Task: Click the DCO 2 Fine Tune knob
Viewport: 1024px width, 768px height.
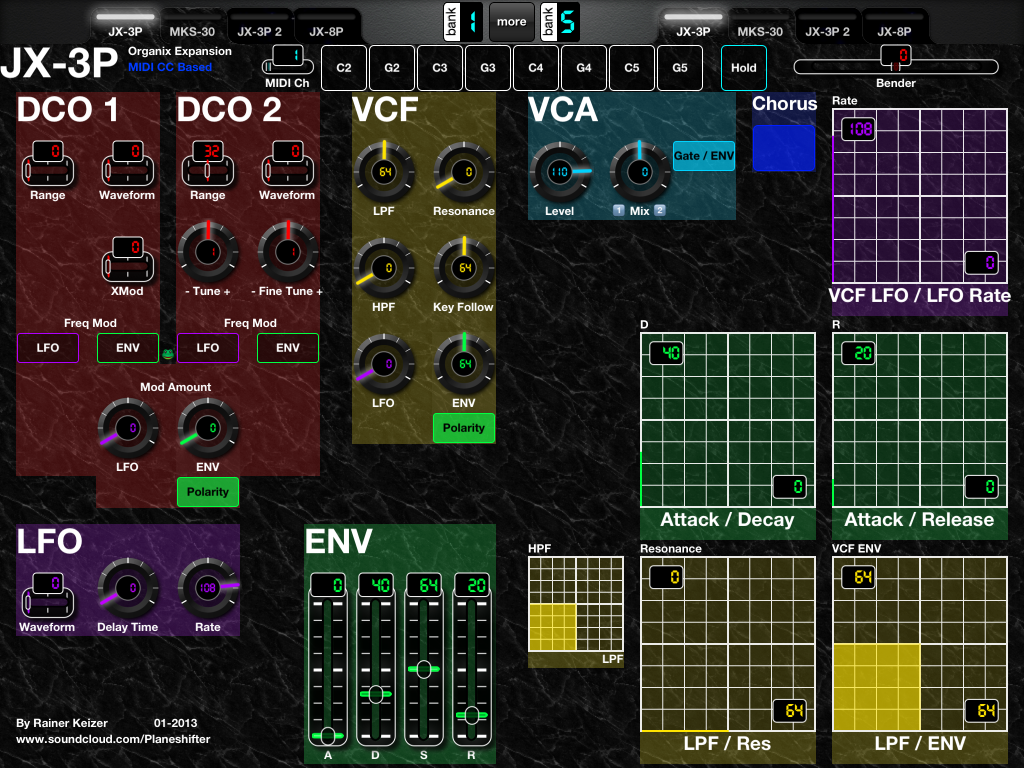Action: (288, 252)
